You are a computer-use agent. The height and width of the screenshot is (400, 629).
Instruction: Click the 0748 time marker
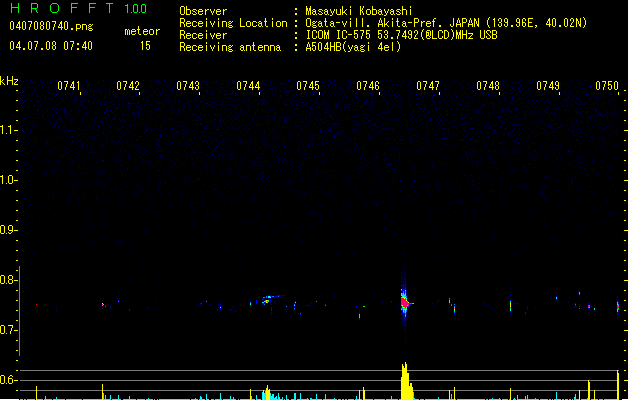(488, 86)
